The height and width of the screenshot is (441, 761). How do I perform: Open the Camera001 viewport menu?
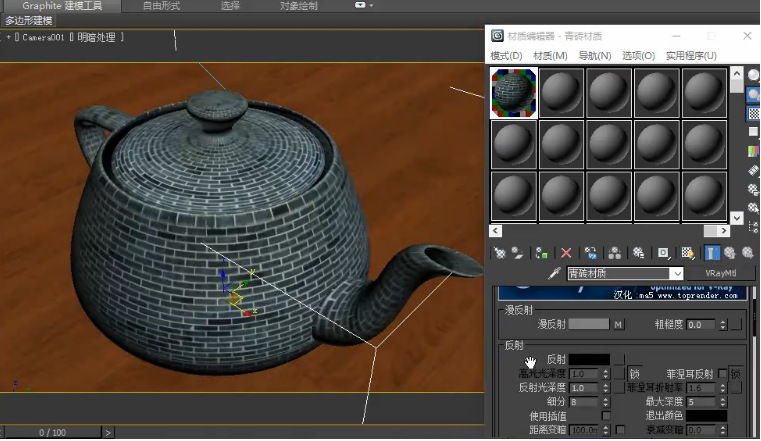click(x=43, y=37)
